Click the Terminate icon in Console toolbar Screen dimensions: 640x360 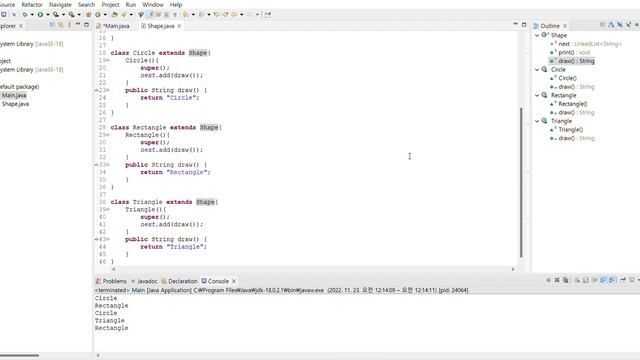[x=548, y=280]
